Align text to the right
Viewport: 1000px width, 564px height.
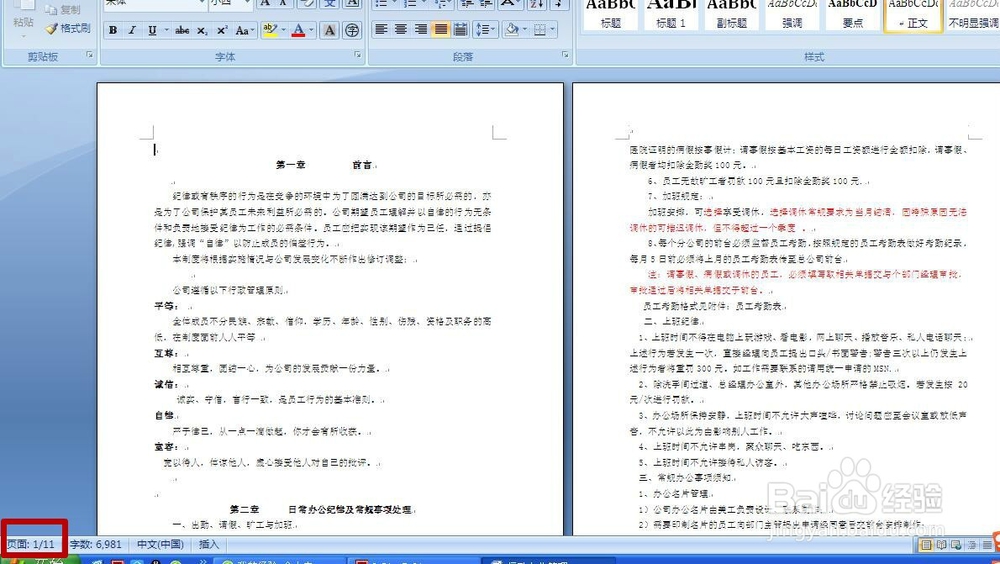pos(421,29)
